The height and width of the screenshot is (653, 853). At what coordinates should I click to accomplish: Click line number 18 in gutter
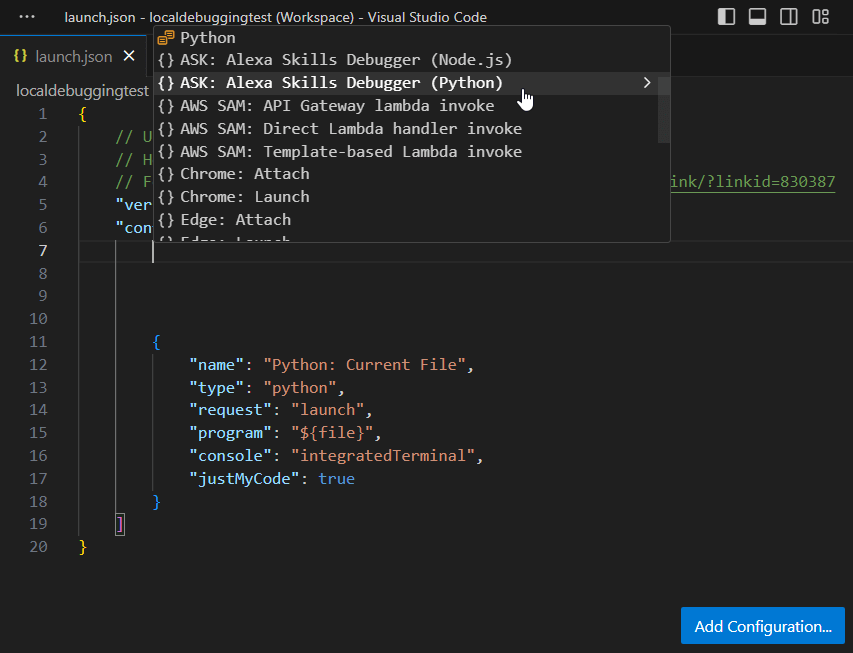[x=38, y=501]
